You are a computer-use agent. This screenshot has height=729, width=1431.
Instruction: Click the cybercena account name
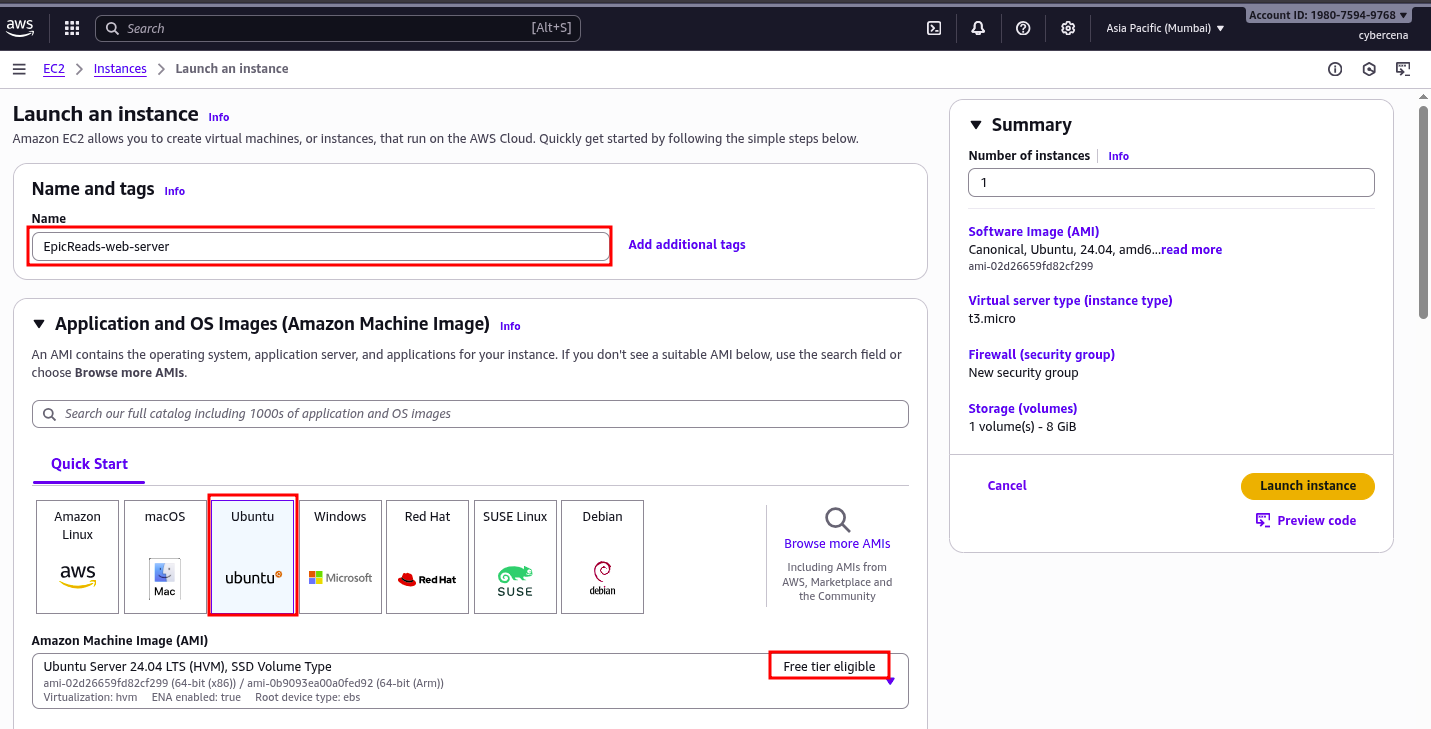[1383, 35]
